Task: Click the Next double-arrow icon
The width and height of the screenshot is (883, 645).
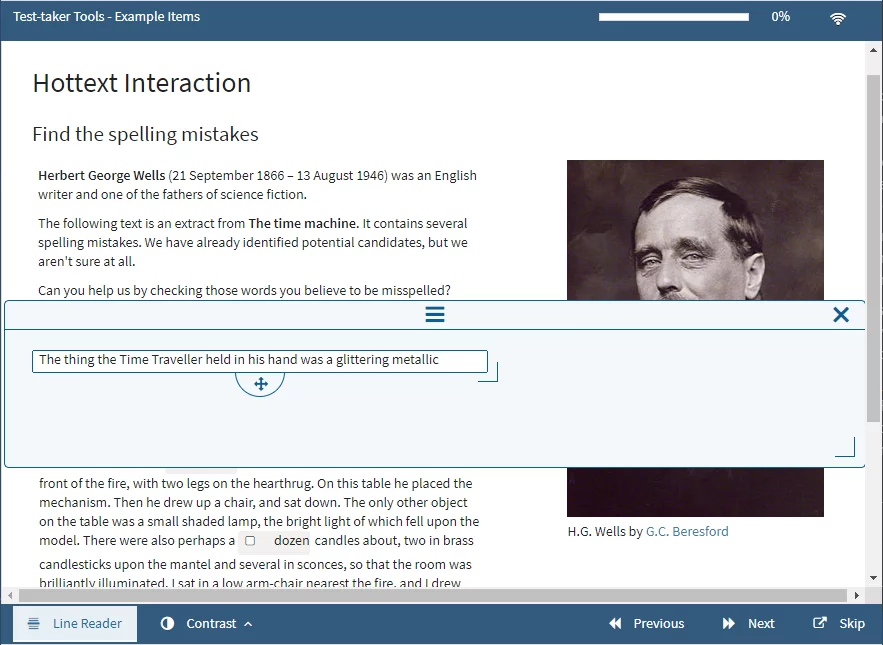Action: 727,623
